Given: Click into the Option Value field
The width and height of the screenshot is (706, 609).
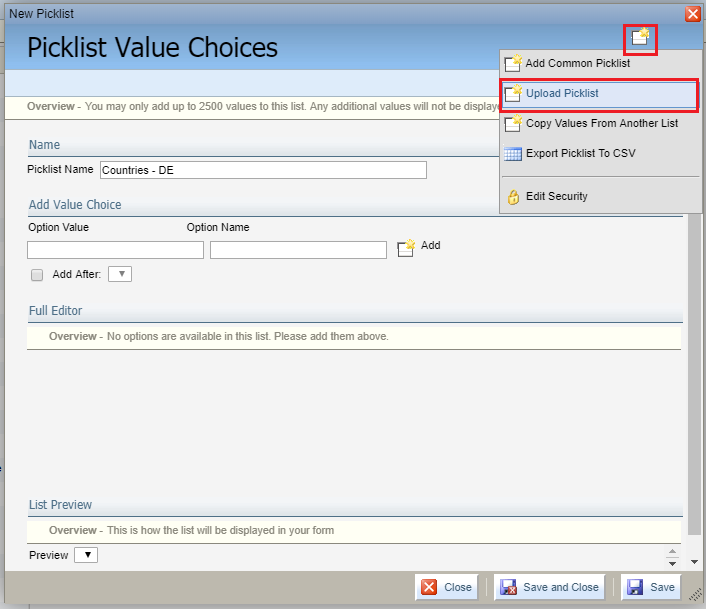Looking at the screenshot, I should (x=115, y=250).
